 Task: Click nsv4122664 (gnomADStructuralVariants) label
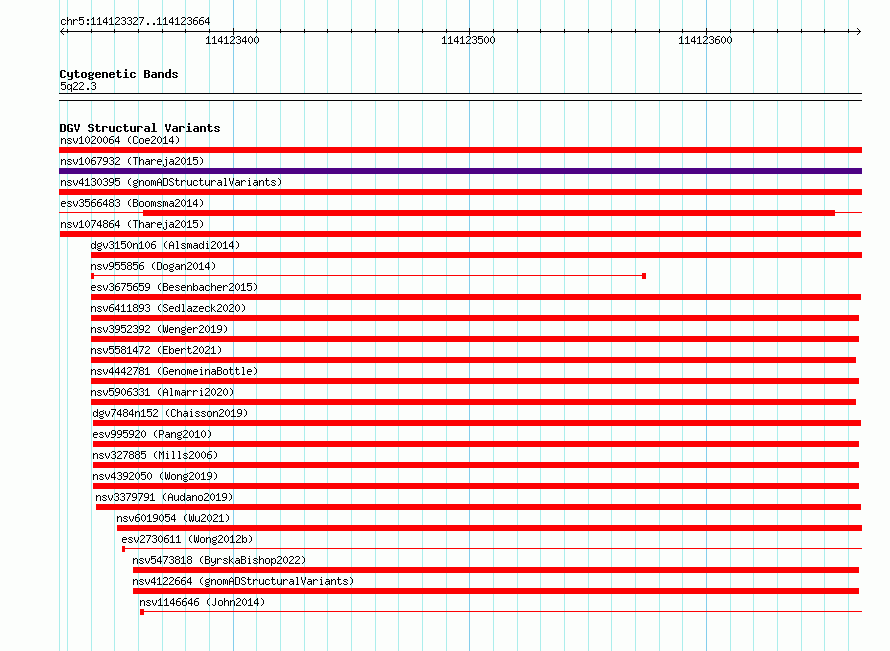[x=243, y=581]
